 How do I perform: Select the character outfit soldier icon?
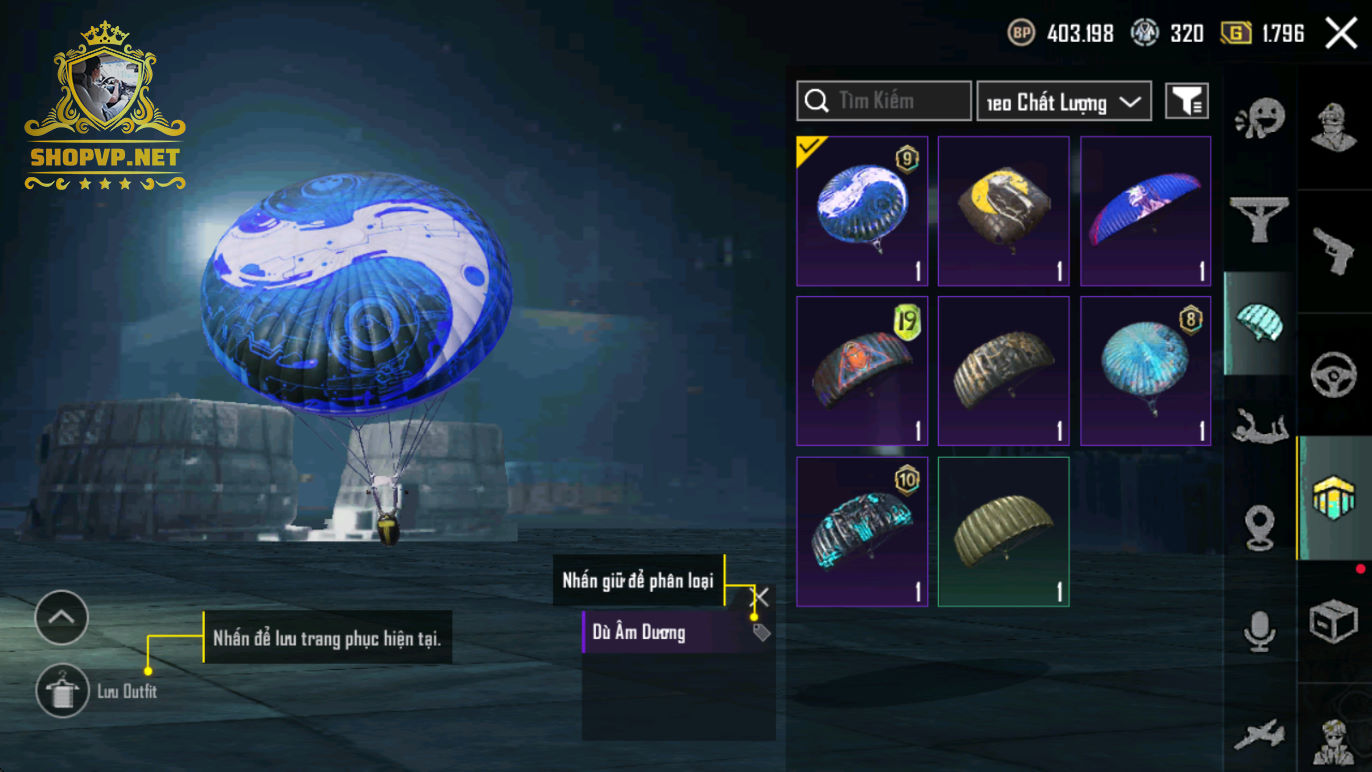coord(1334,128)
